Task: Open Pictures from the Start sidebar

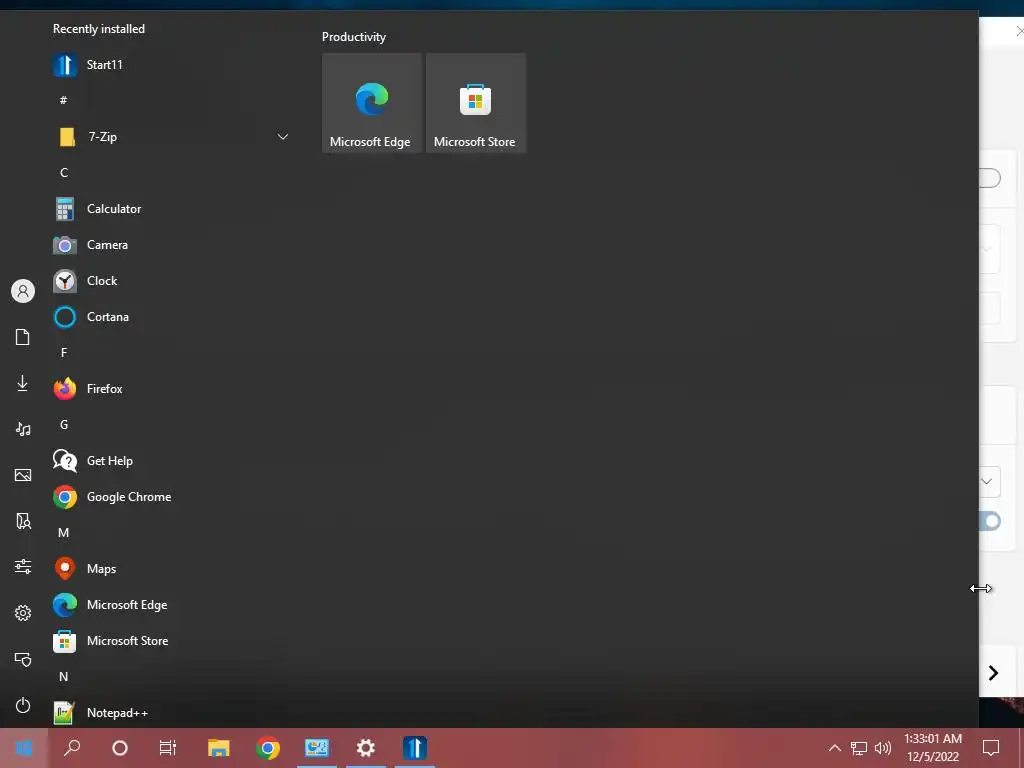Action: coord(23,475)
